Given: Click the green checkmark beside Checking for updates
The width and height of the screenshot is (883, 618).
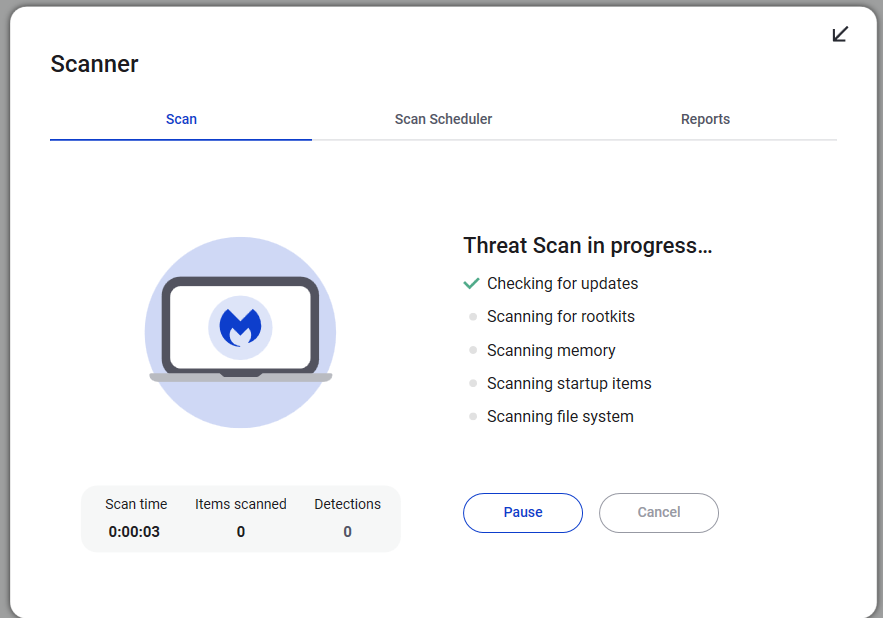Looking at the screenshot, I should (471, 283).
